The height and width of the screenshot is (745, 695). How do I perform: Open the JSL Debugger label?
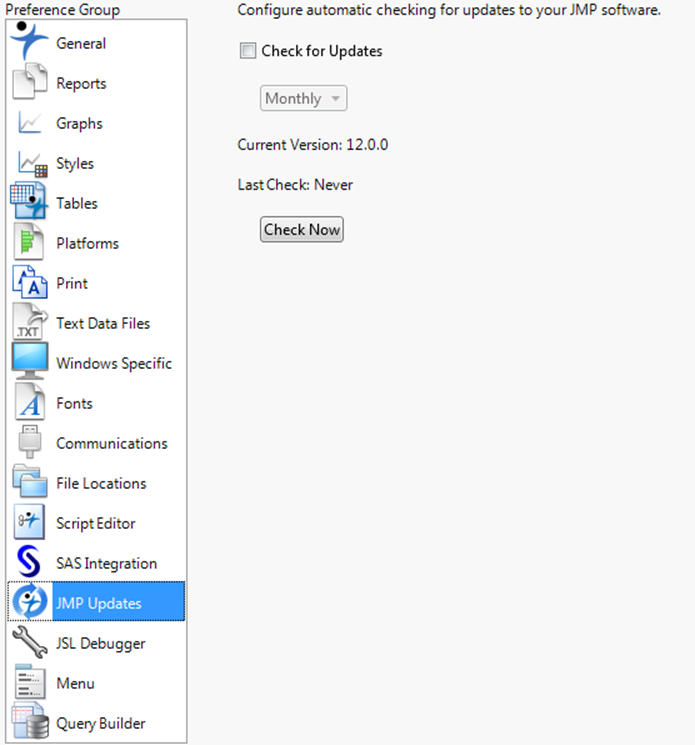click(x=100, y=644)
